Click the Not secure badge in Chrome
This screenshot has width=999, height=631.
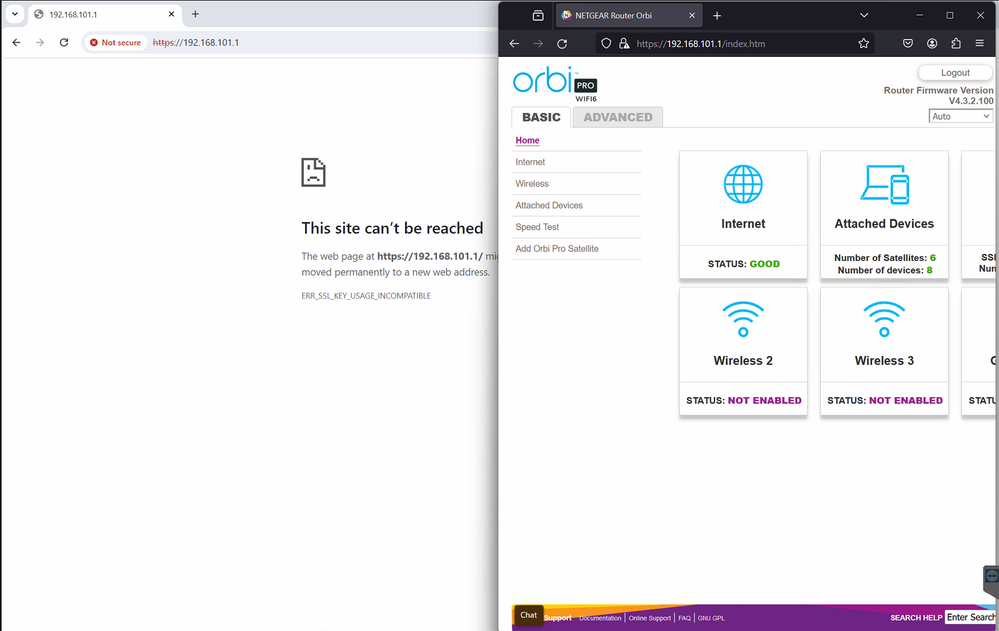pyautogui.click(x=115, y=43)
